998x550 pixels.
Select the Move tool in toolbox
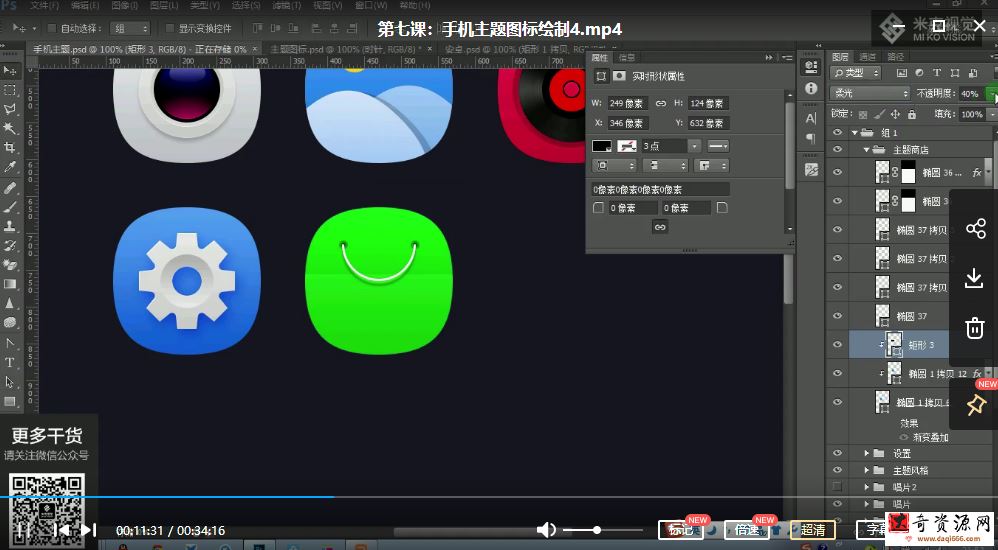coord(10,69)
